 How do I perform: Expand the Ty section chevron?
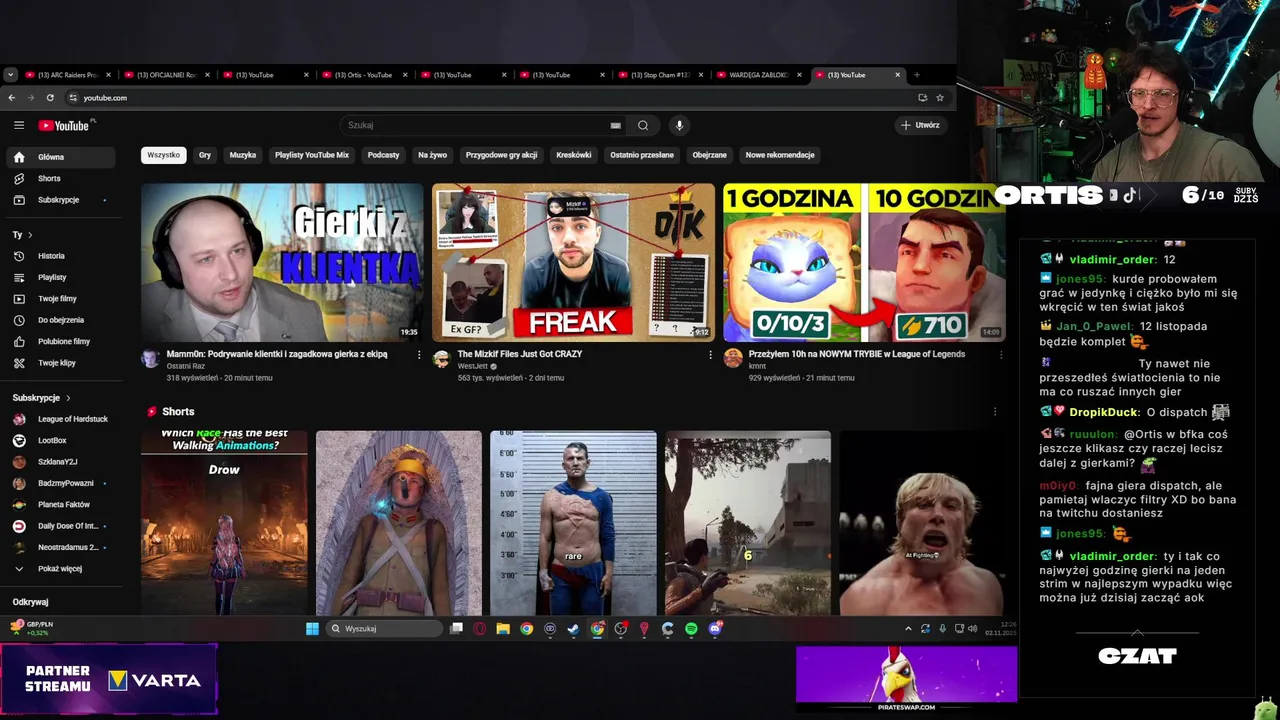coord(30,235)
